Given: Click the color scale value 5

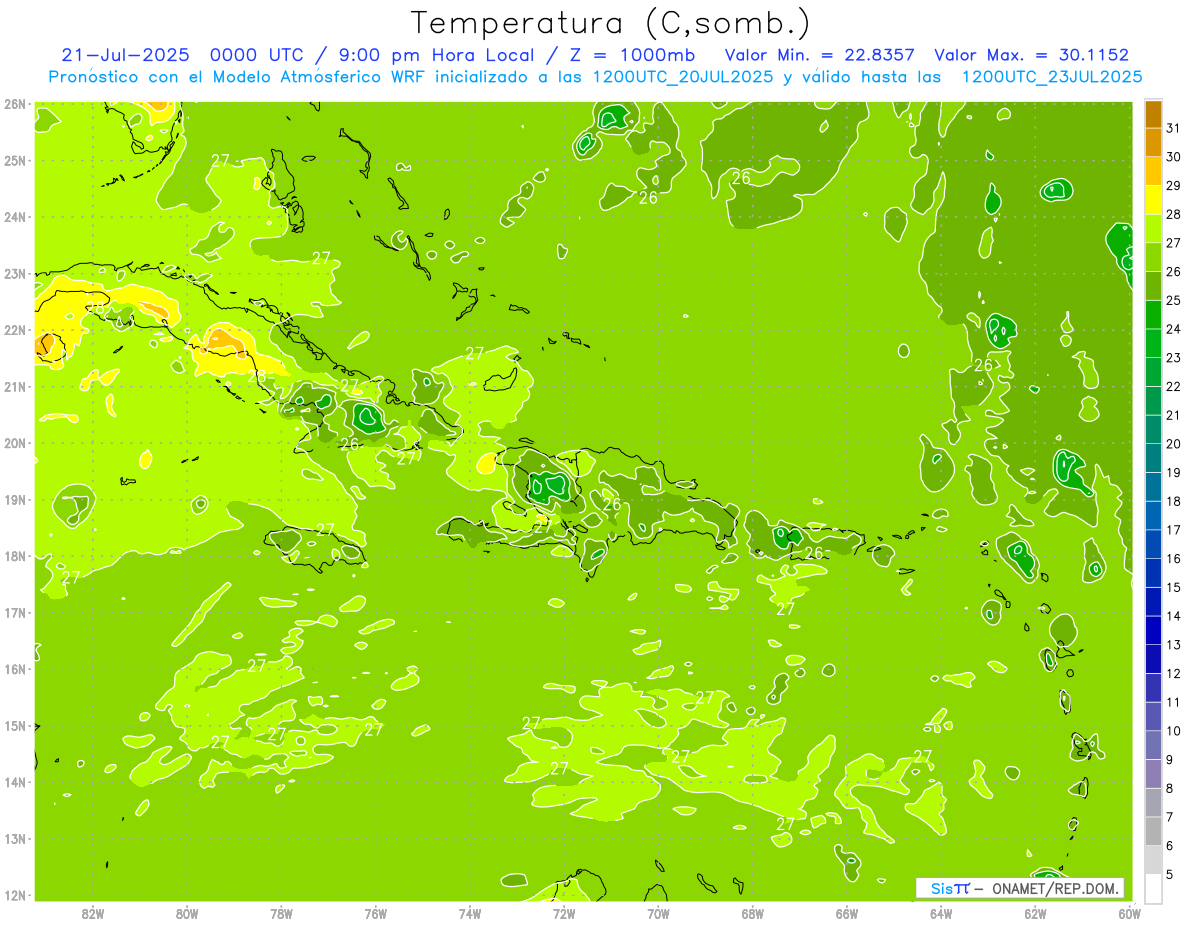Looking at the screenshot, I should point(1170,875).
